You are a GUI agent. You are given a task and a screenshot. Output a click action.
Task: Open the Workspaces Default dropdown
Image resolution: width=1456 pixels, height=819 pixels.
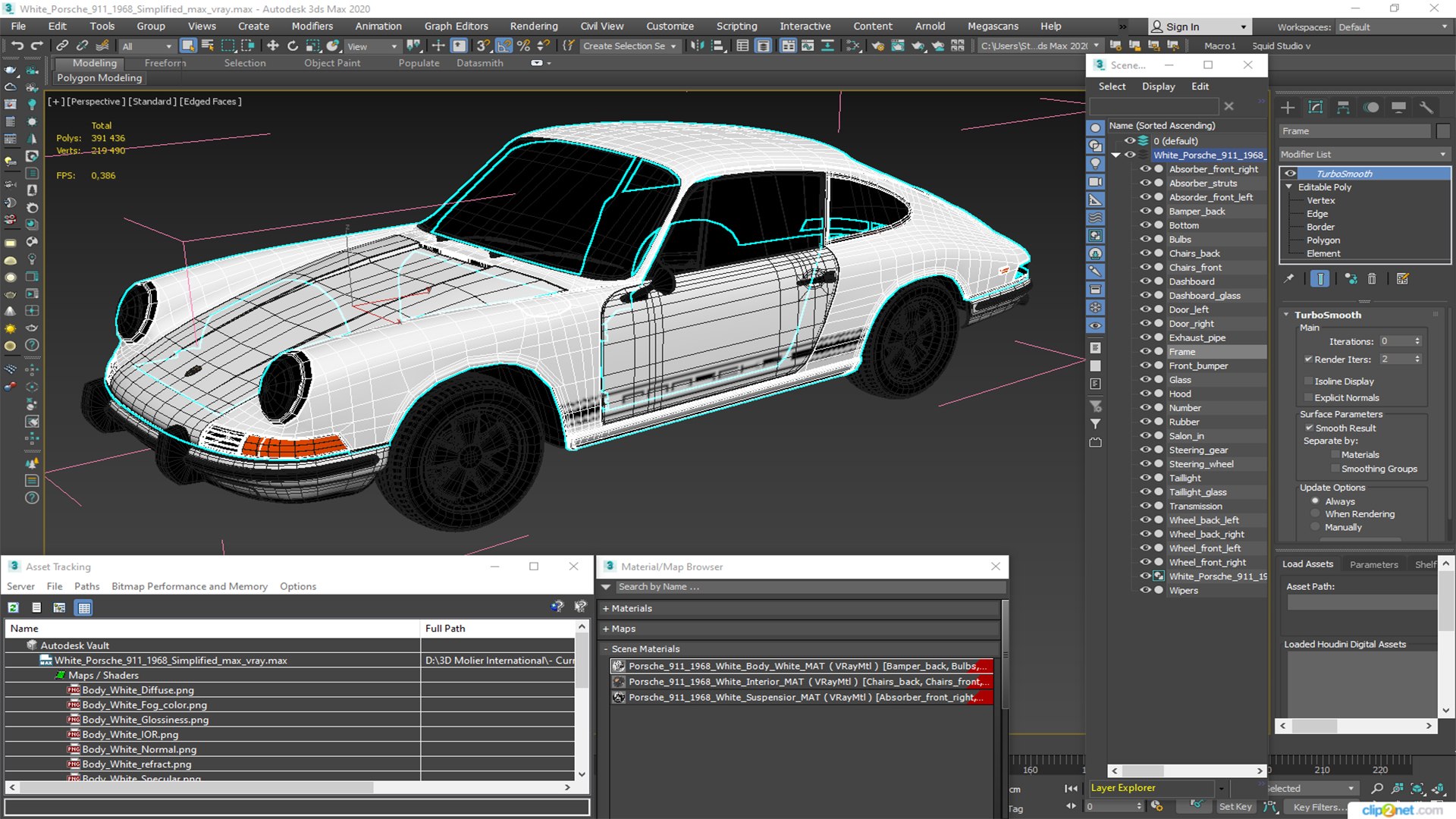(1393, 27)
